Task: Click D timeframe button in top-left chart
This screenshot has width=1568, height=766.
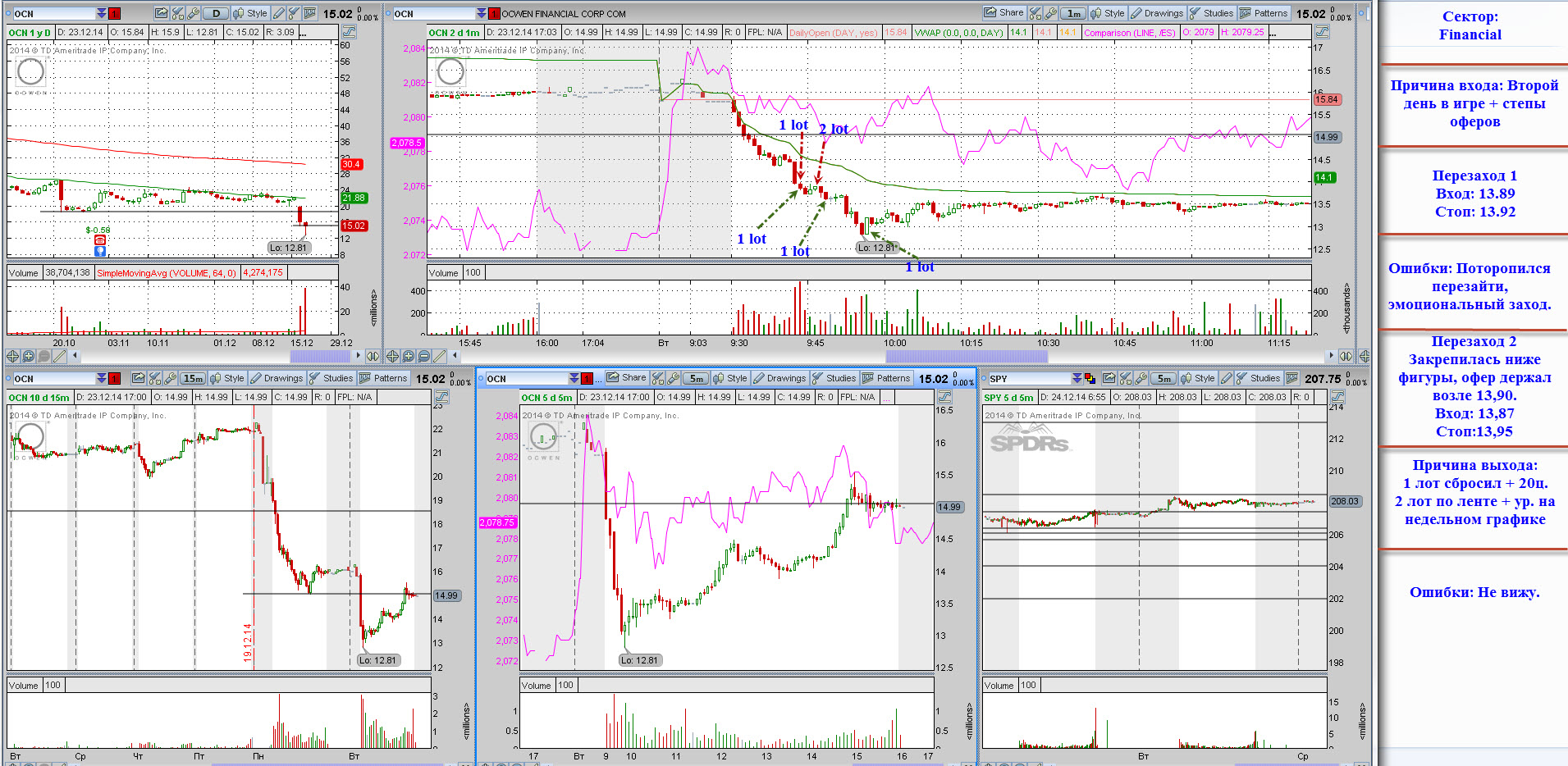Action: (216, 13)
